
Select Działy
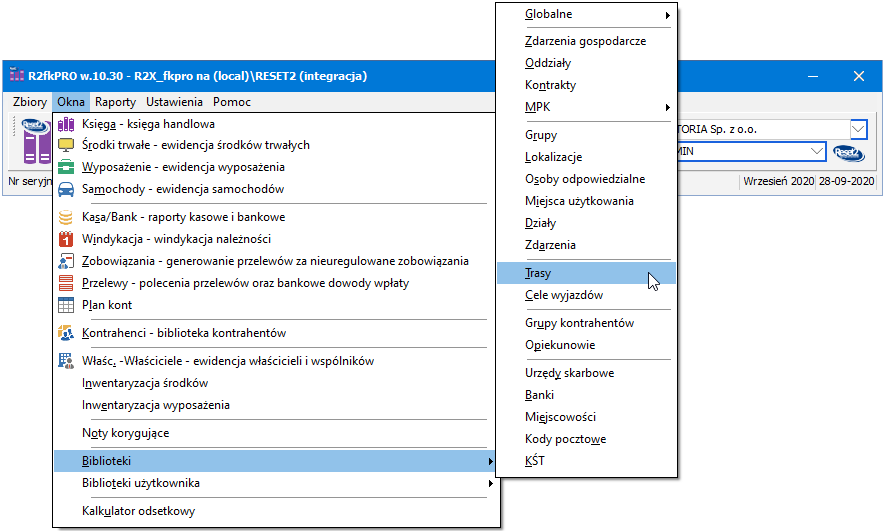(586, 224)
